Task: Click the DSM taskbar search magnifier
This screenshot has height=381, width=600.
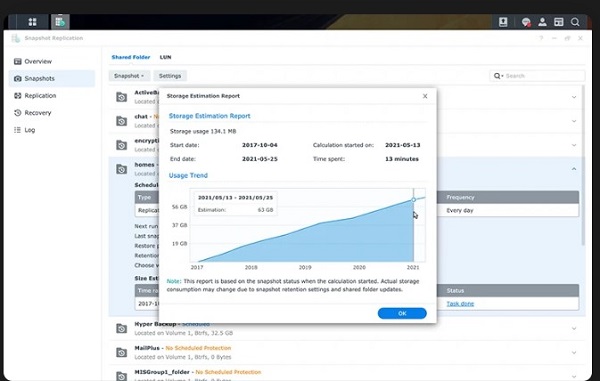Action: tap(575, 22)
